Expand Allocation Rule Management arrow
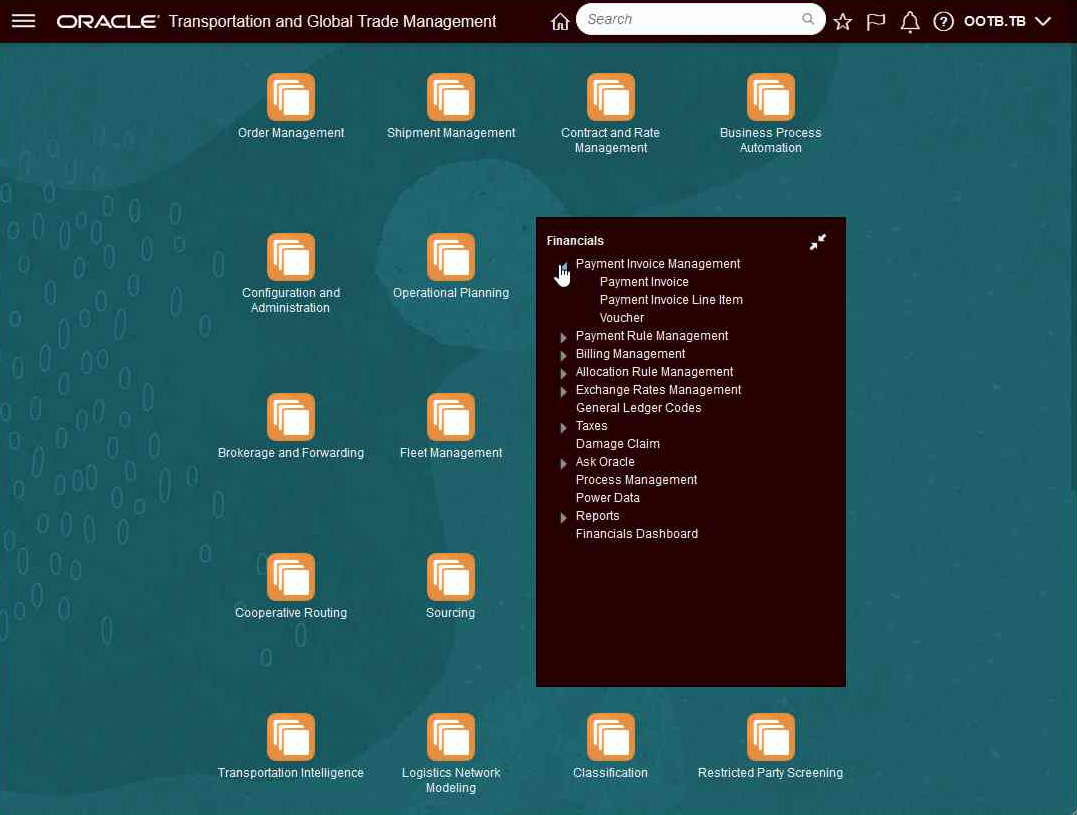Image resolution: width=1077 pixels, height=815 pixels. click(x=563, y=373)
